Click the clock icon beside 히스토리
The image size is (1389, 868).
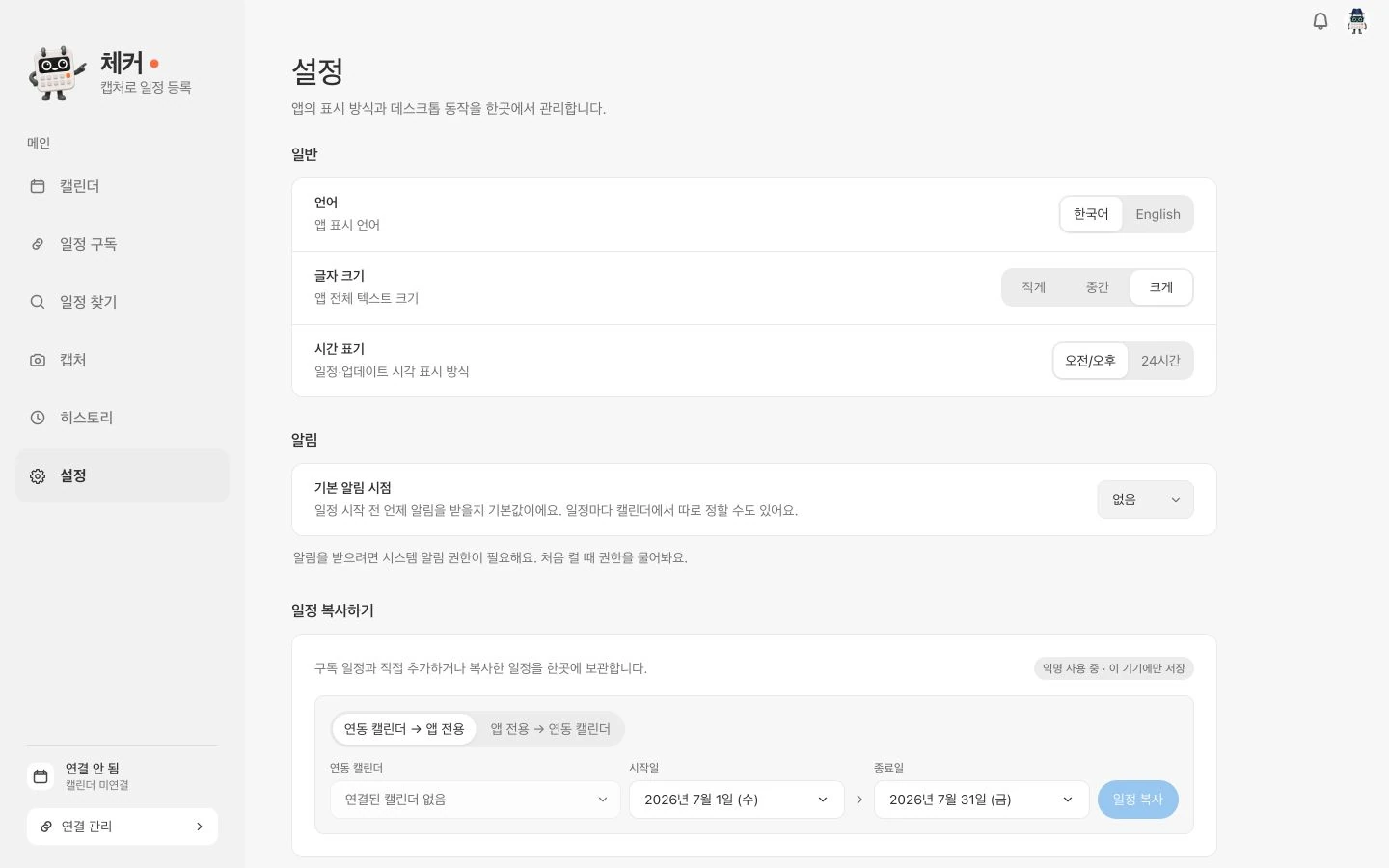[x=38, y=418]
